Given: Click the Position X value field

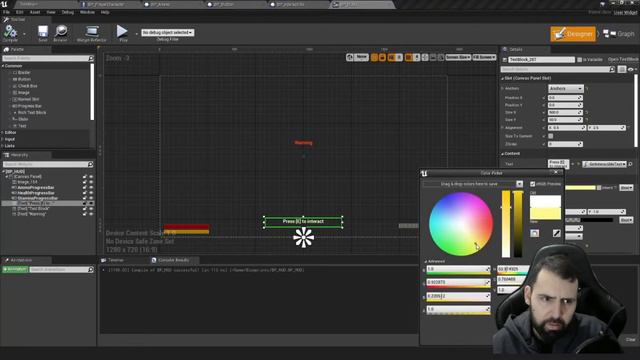Looking at the screenshot, I should click(x=565, y=98).
